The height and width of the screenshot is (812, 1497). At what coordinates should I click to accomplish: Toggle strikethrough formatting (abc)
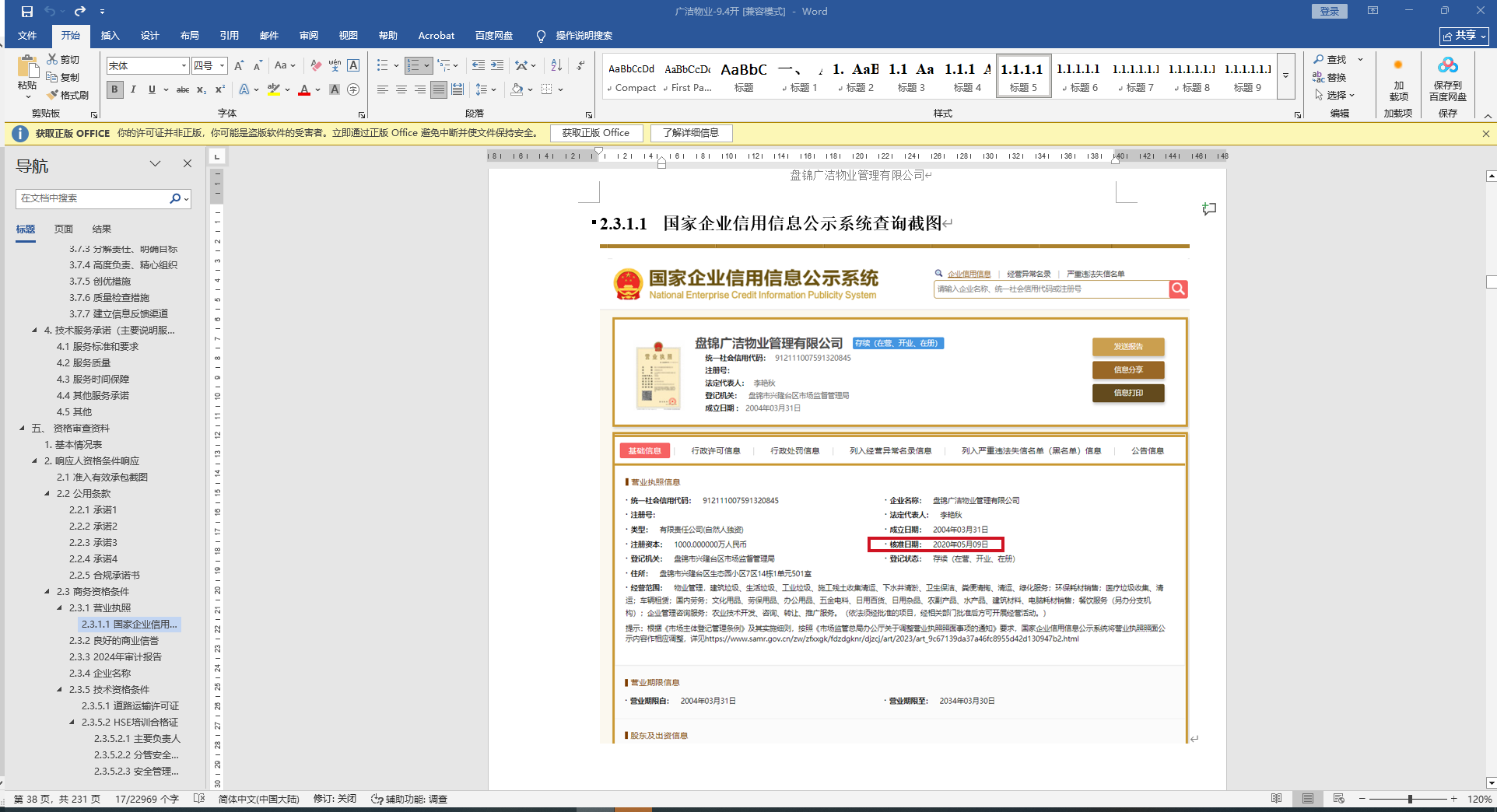point(183,89)
